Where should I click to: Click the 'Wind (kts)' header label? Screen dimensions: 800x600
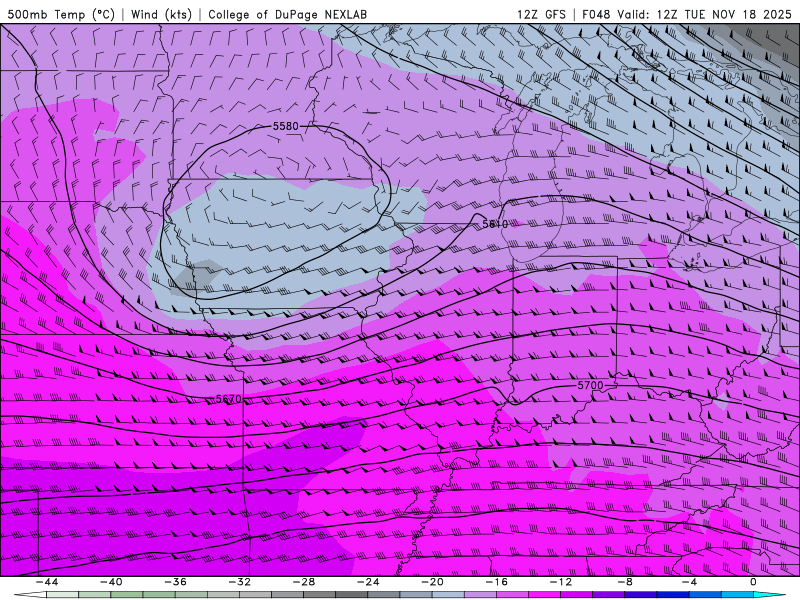click(161, 14)
